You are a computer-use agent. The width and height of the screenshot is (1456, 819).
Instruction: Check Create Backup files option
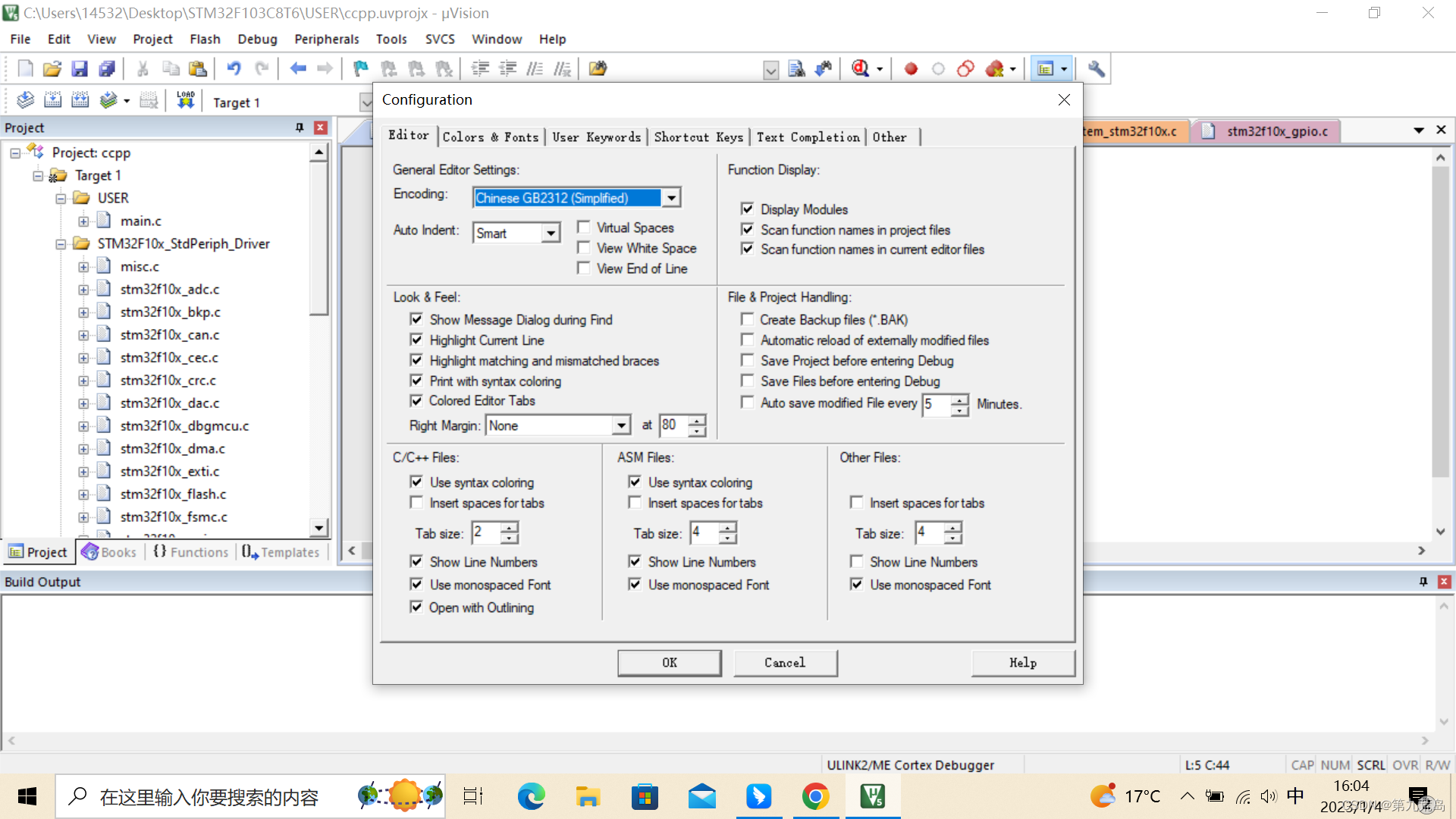coord(748,319)
